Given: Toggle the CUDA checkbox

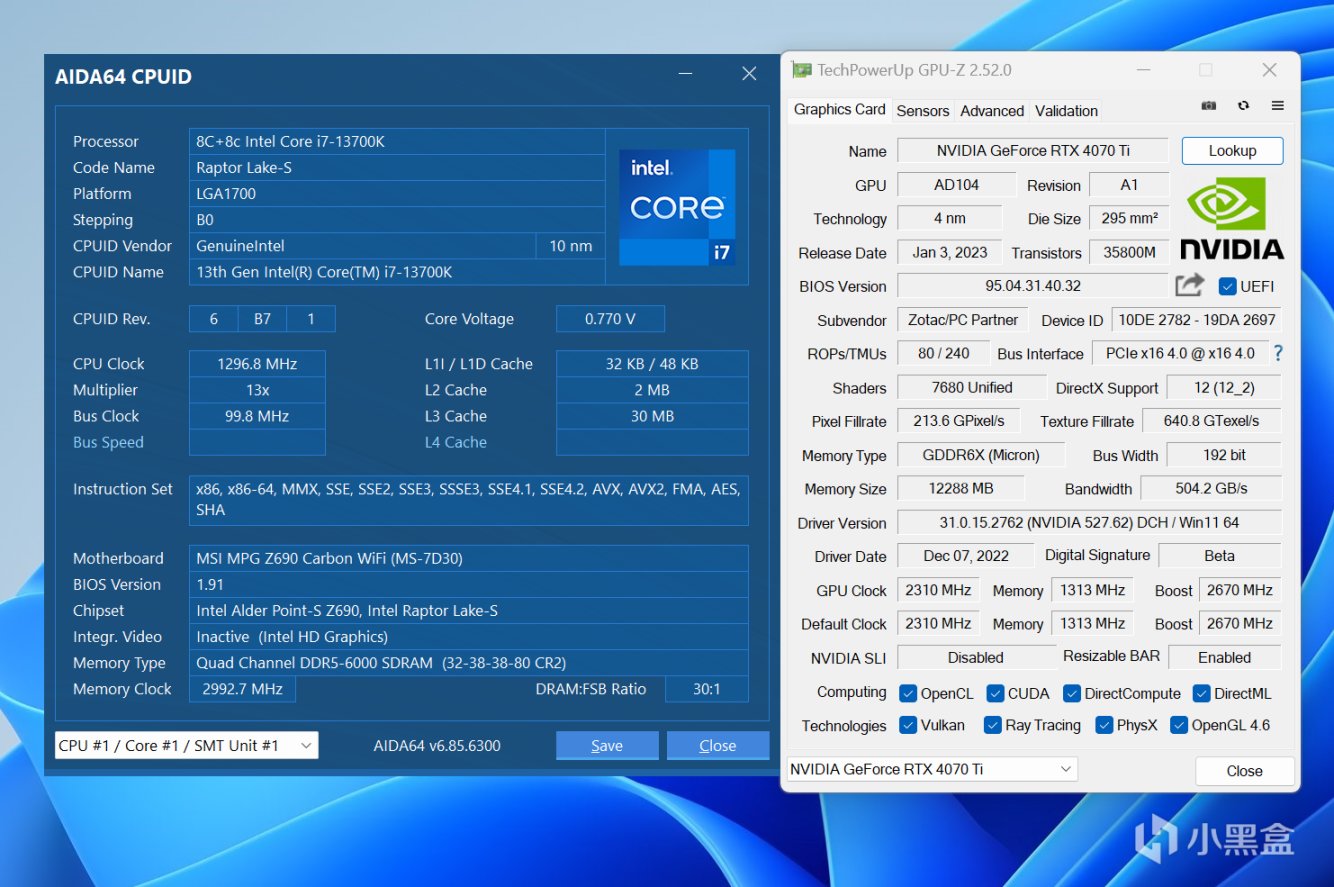Looking at the screenshot, I should 995,693.
